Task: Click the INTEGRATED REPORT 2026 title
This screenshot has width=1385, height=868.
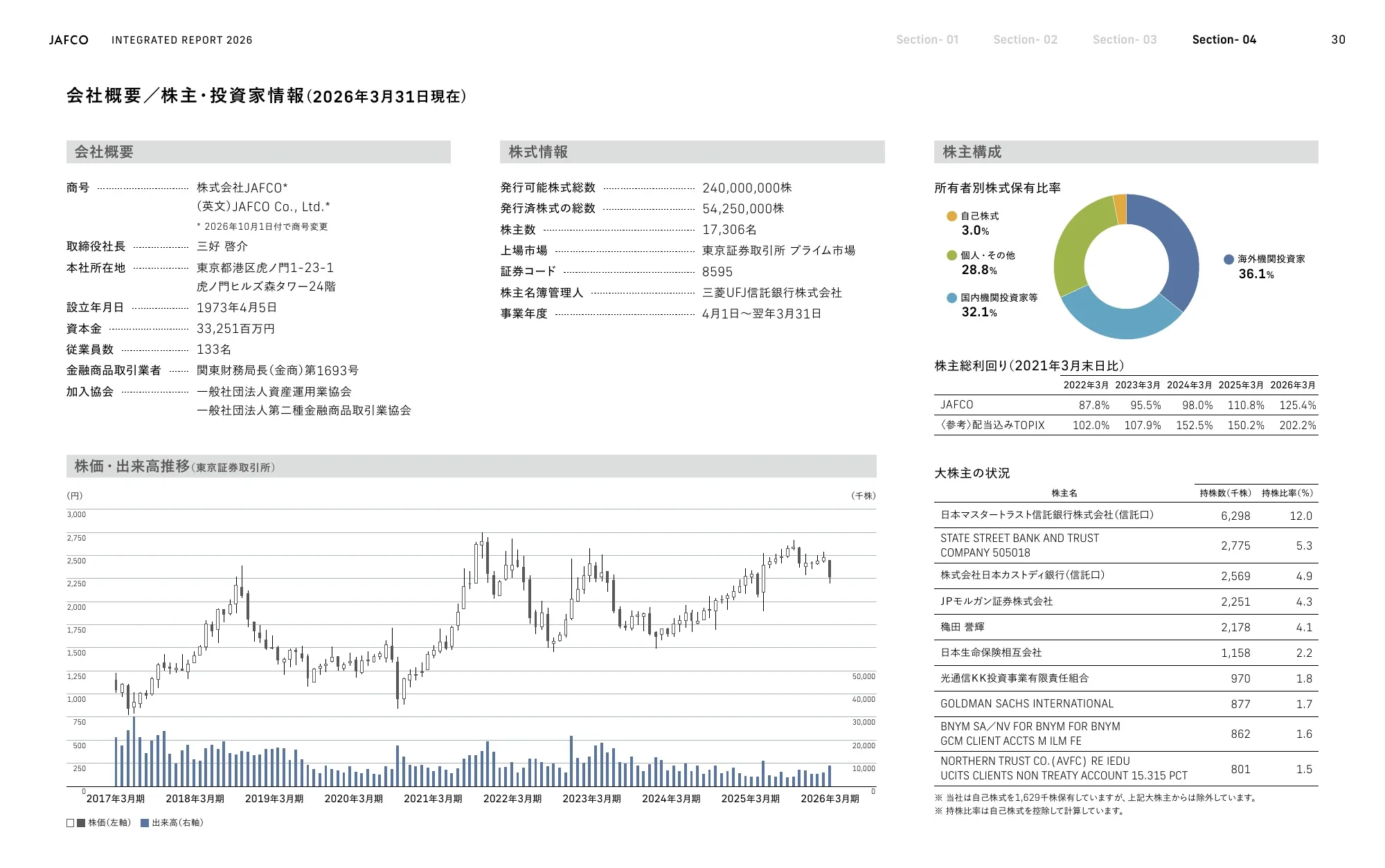Action: (x=181, y=40)
